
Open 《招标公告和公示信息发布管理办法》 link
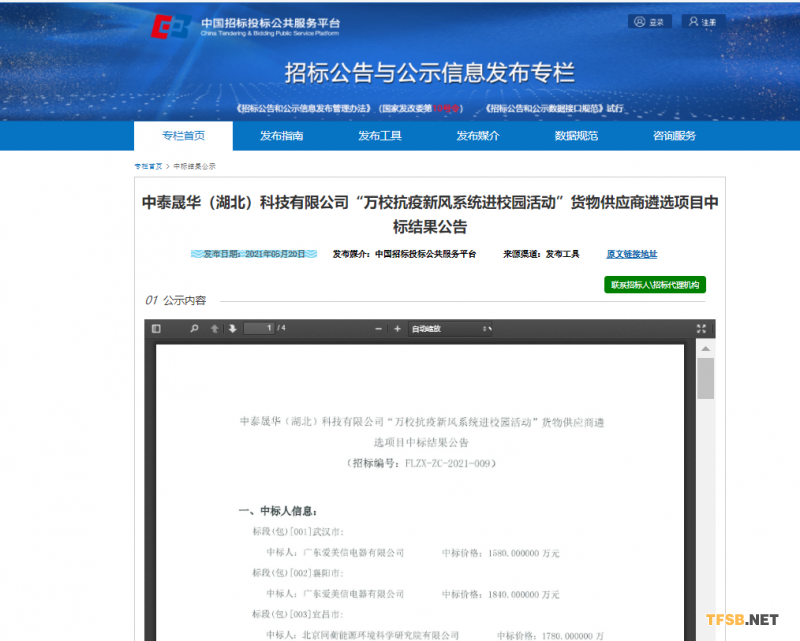pos(350,108)
